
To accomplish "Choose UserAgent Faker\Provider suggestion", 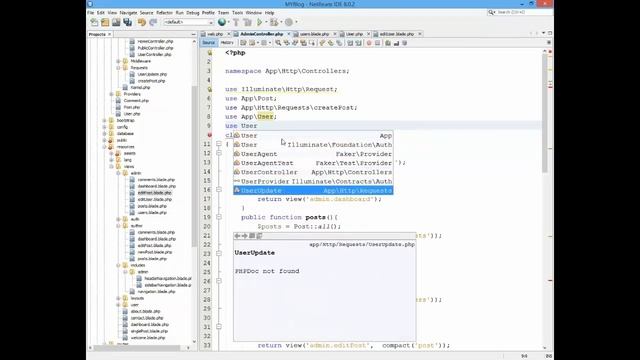I will pos(313,154).
